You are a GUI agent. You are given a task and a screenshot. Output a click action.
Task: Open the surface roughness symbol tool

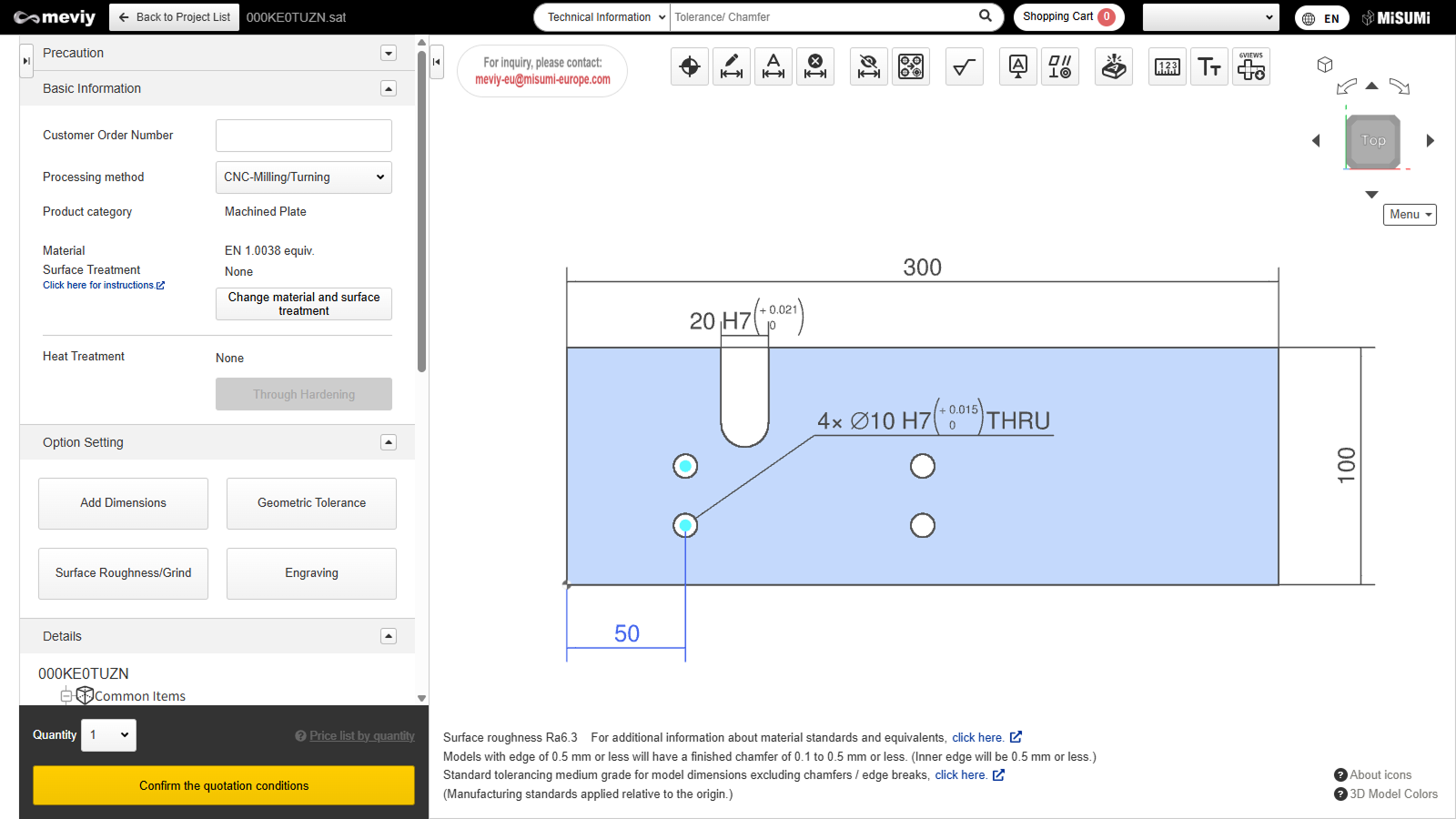click(965, 66)
